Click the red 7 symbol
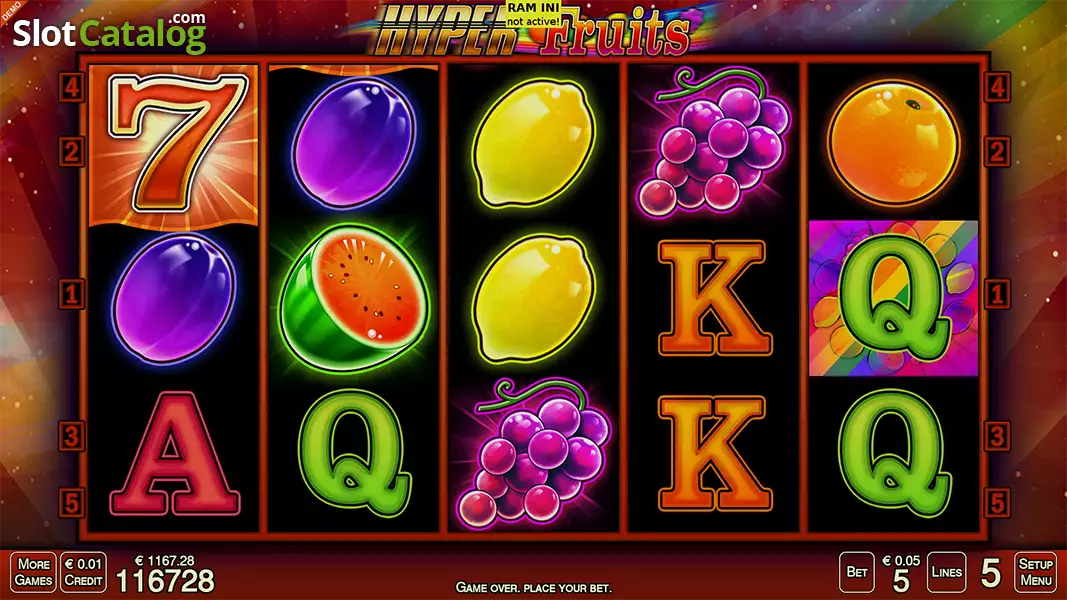Screen dimensions: 1067x600 174,145
